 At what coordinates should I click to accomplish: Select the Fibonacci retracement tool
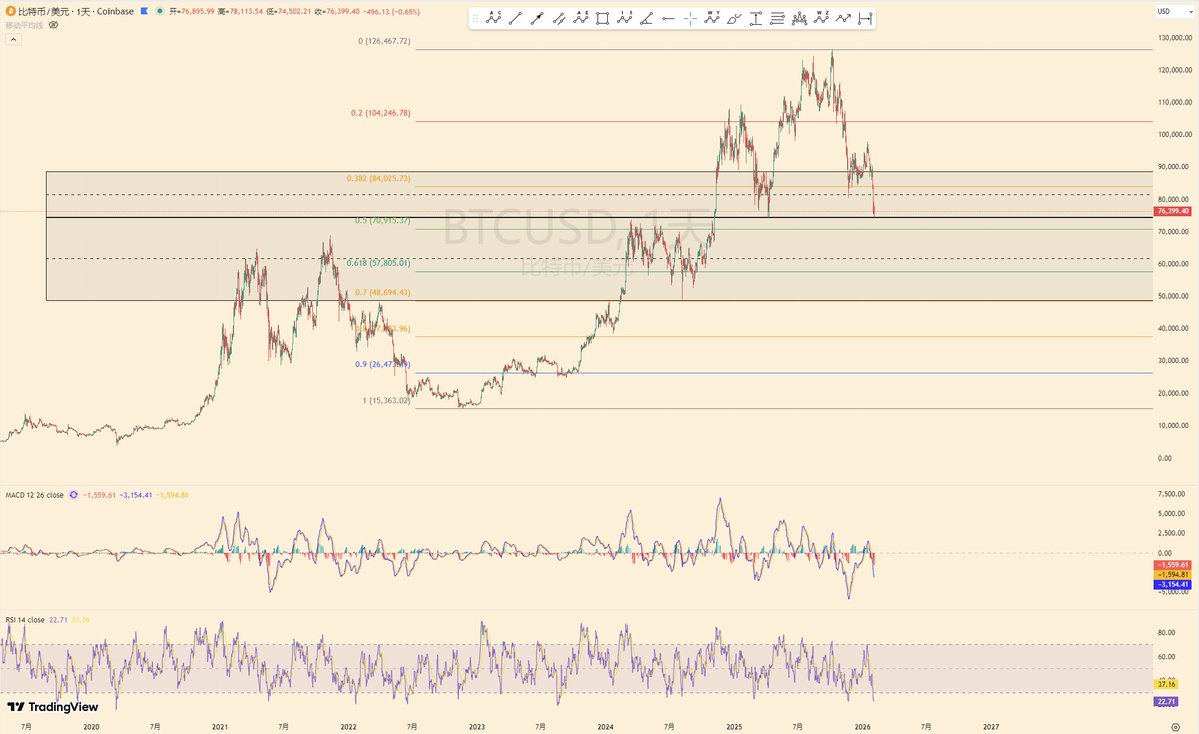pos(778,18)
